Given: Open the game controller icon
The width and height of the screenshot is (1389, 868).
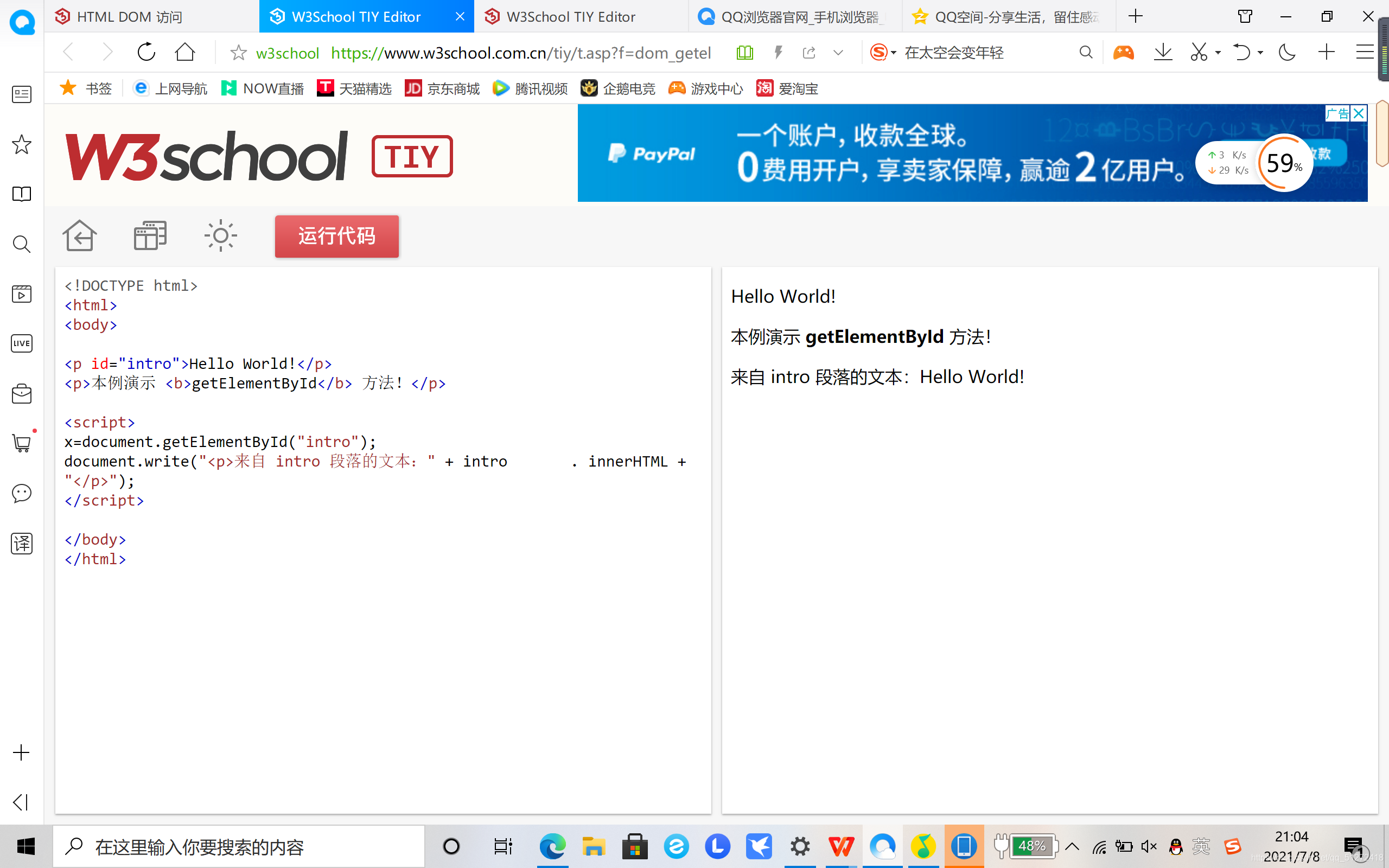Looking at the screenshot, I should 1123,53.
